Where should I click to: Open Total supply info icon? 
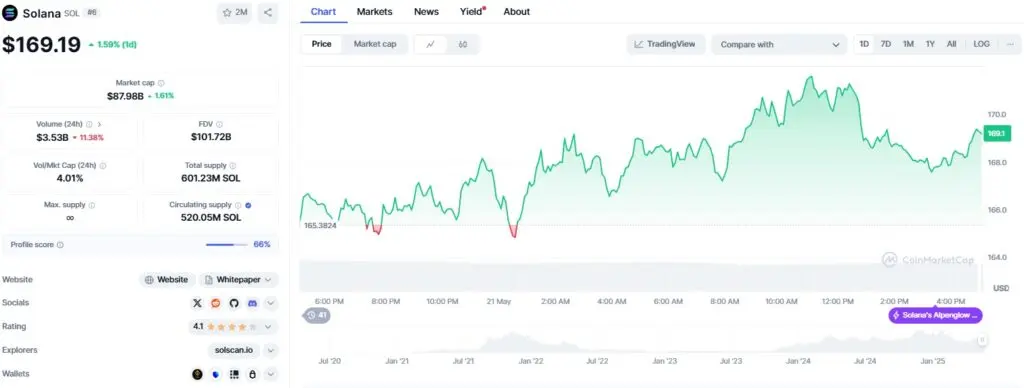232,166
